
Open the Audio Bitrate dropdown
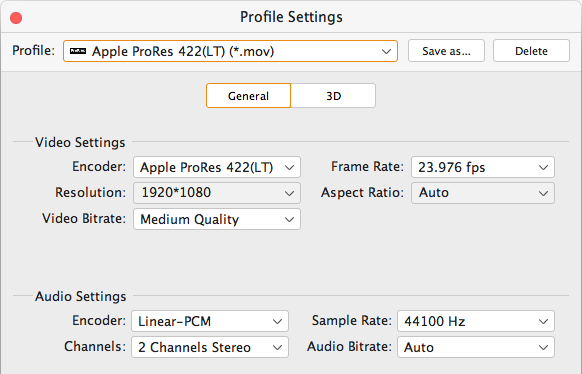point(476,347)
